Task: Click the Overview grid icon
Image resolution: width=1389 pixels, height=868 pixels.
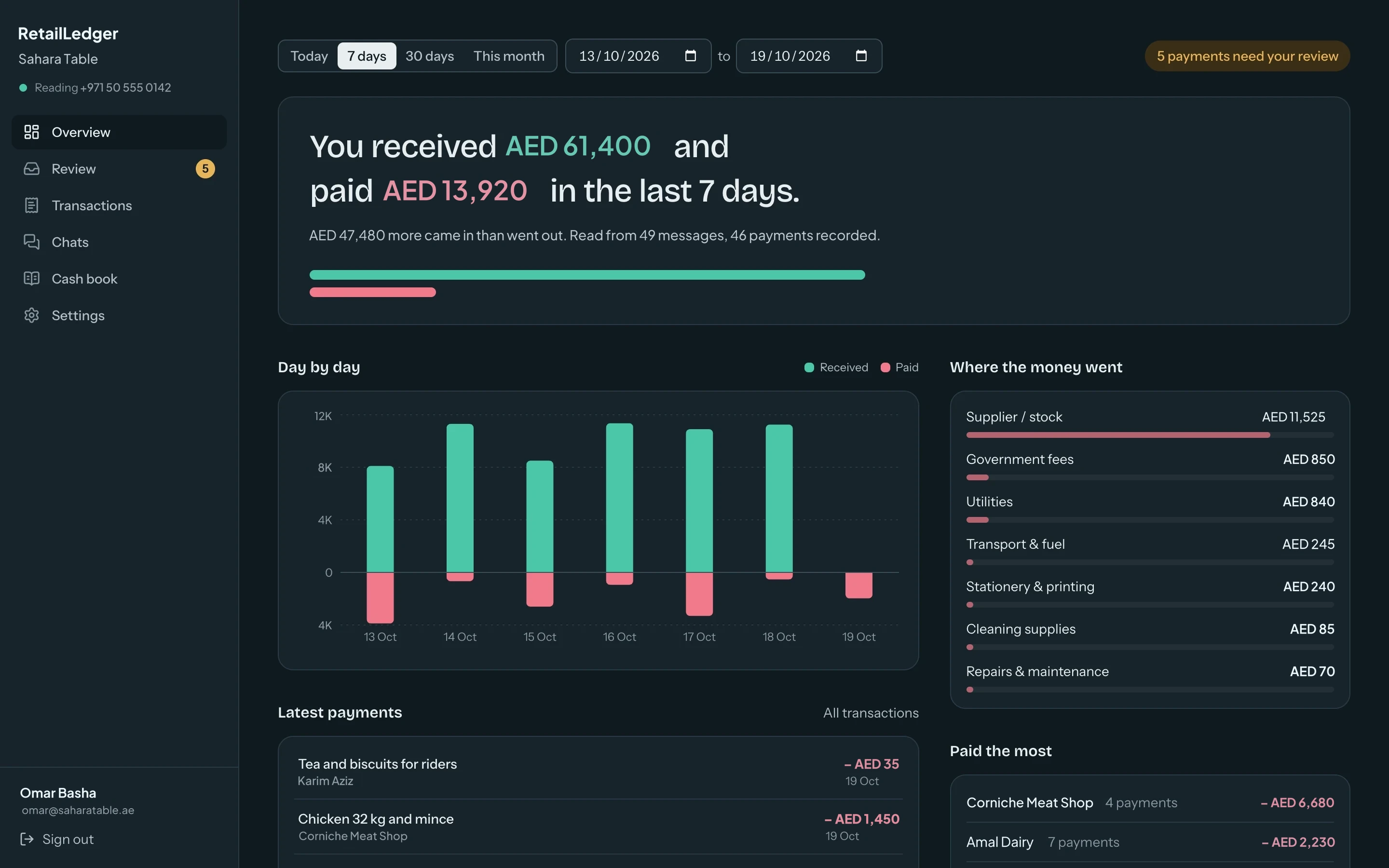Action: [x=31, y=132]
